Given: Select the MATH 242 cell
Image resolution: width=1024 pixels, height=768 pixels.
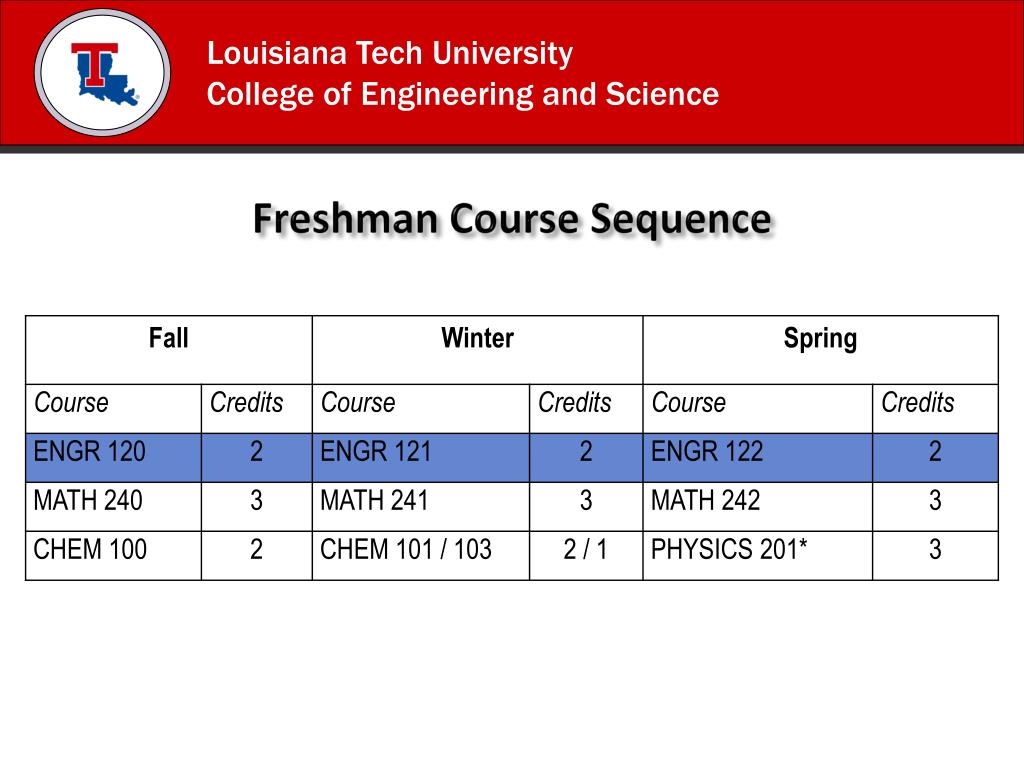Looking at the screenshot, I should coord(705,500).
